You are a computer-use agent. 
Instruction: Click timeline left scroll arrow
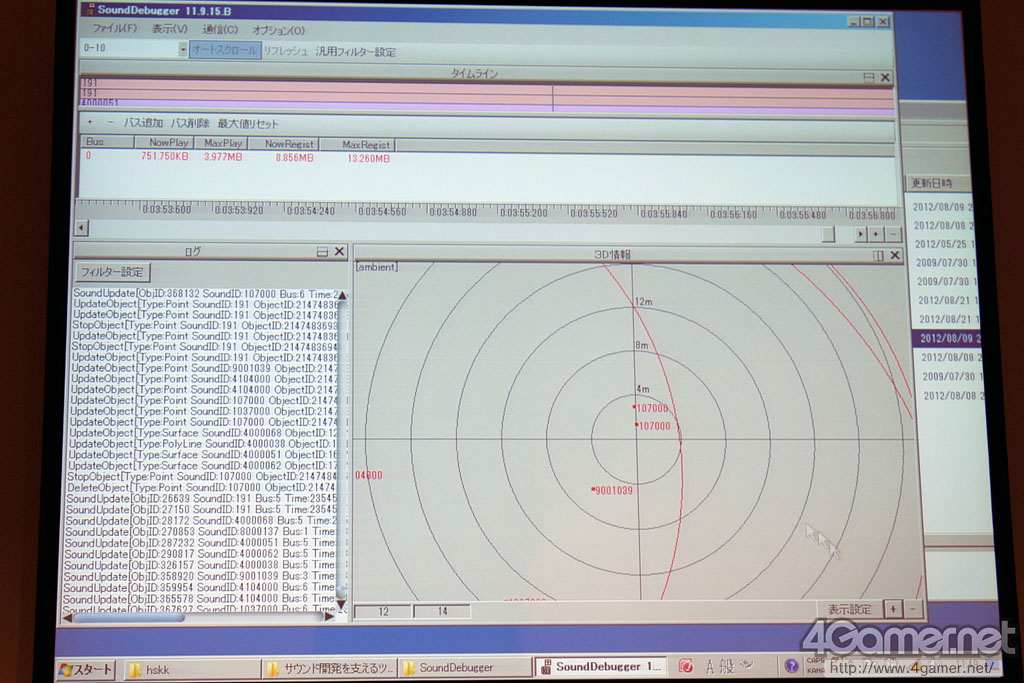[x=82, y=228]
